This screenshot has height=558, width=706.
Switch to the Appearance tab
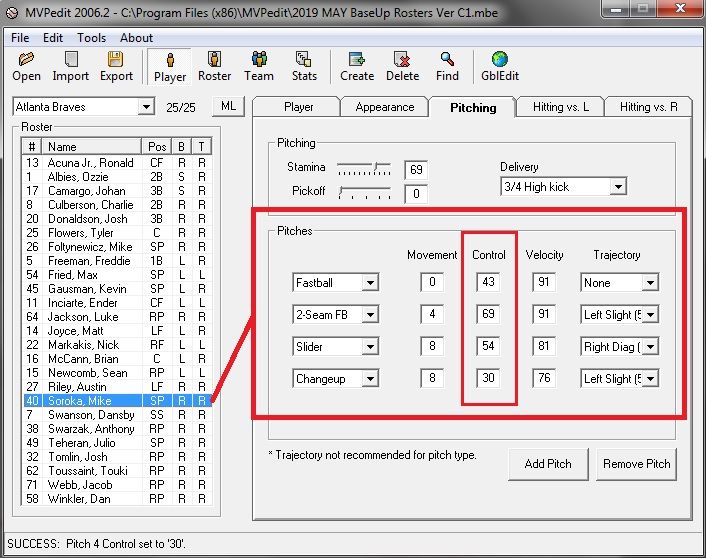click(385, 107)
